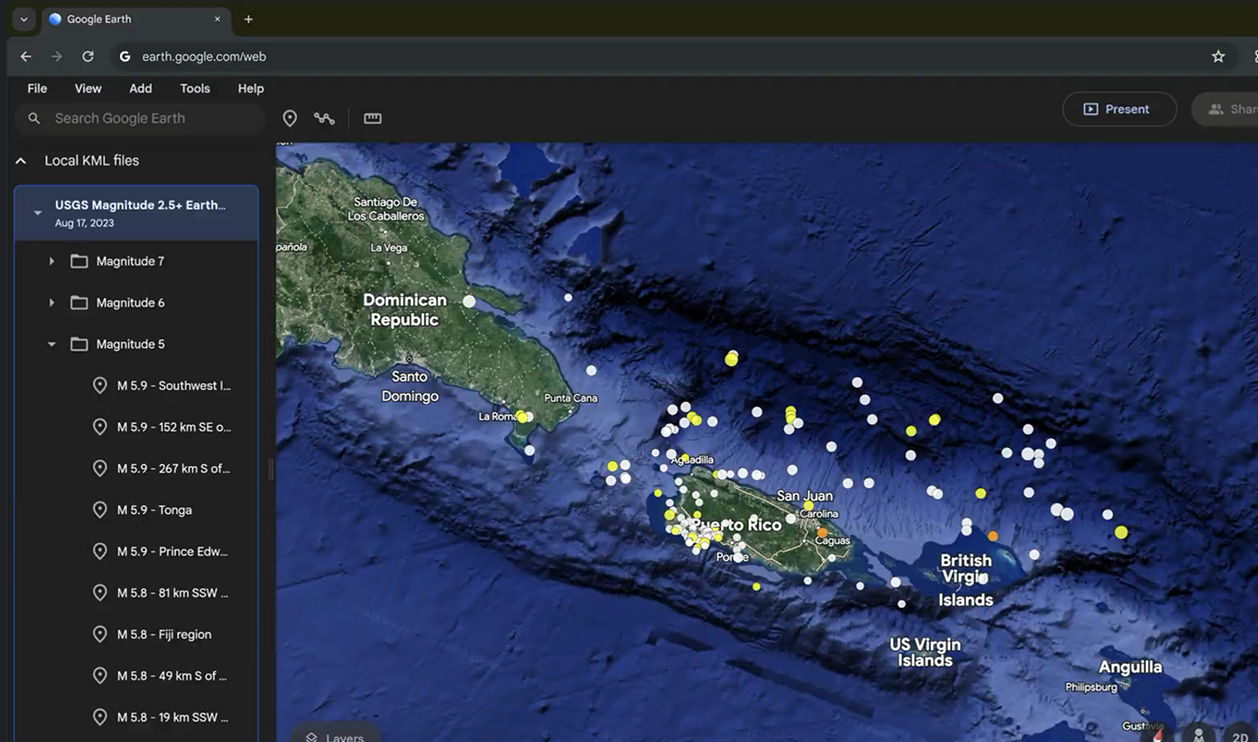1258x742 pixels.
Task: Select the M 5.9 - Prince Edw... row
Action: tap(136, 552)
